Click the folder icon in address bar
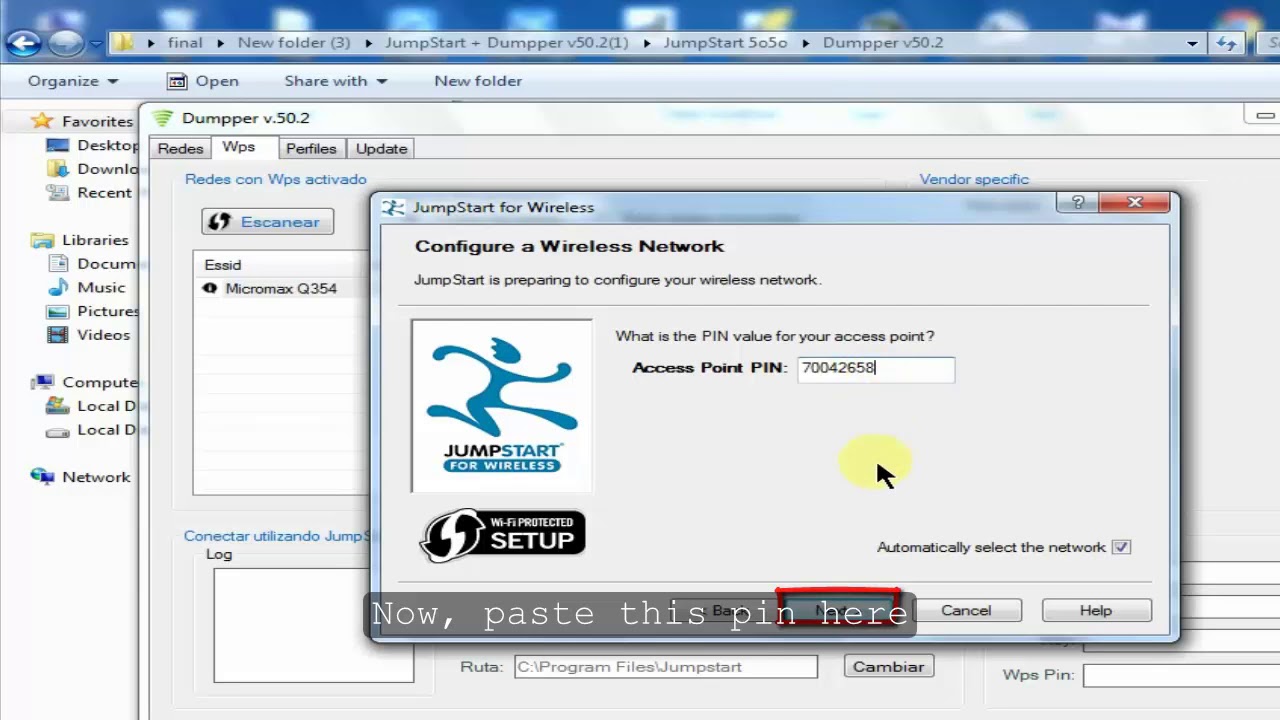Screen dimensions: 1280x720 (123, 43)
